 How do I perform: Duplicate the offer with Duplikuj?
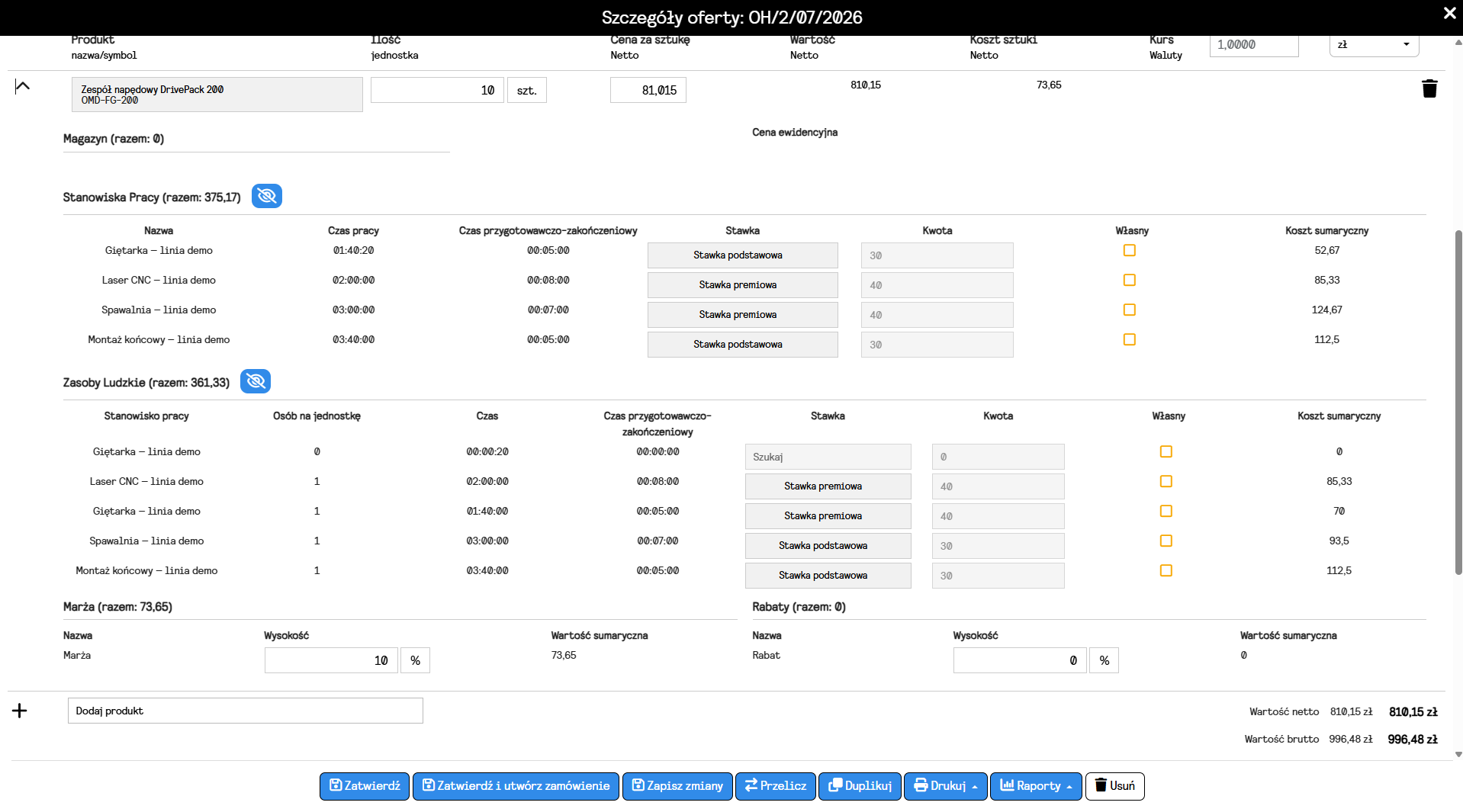pos(860,786)
